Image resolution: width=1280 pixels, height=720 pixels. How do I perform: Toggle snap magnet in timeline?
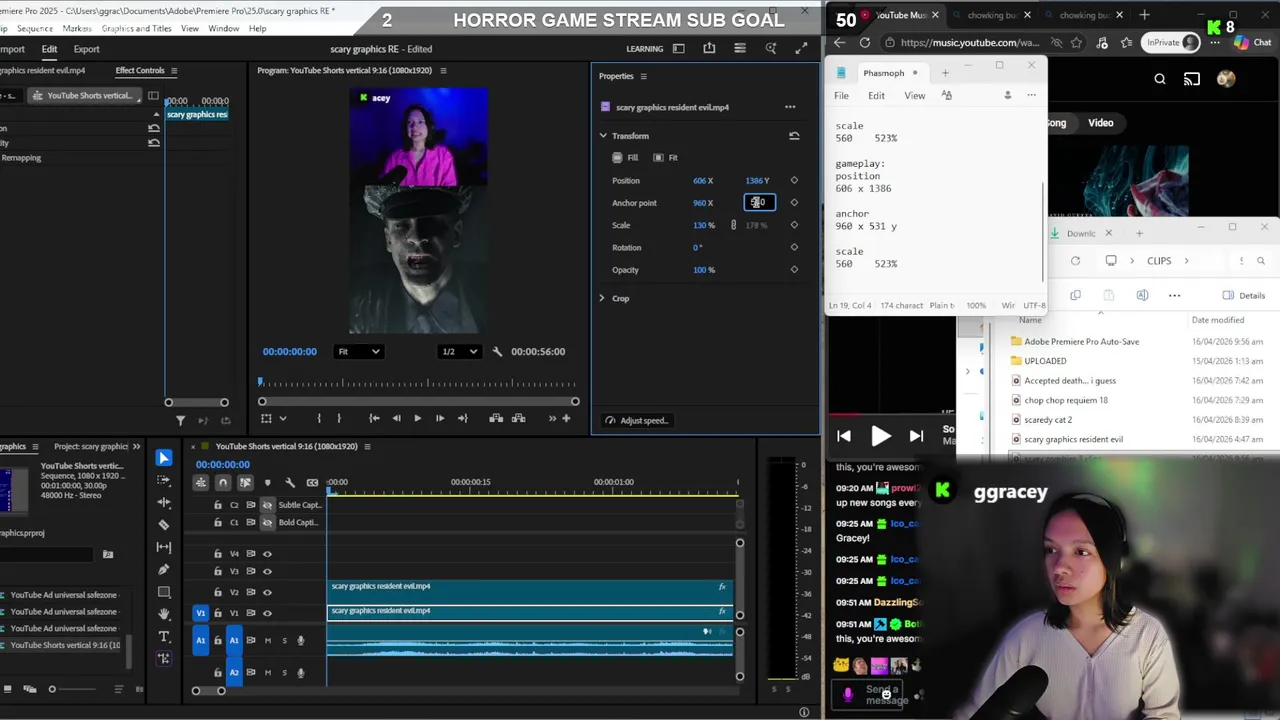point(223,482)
